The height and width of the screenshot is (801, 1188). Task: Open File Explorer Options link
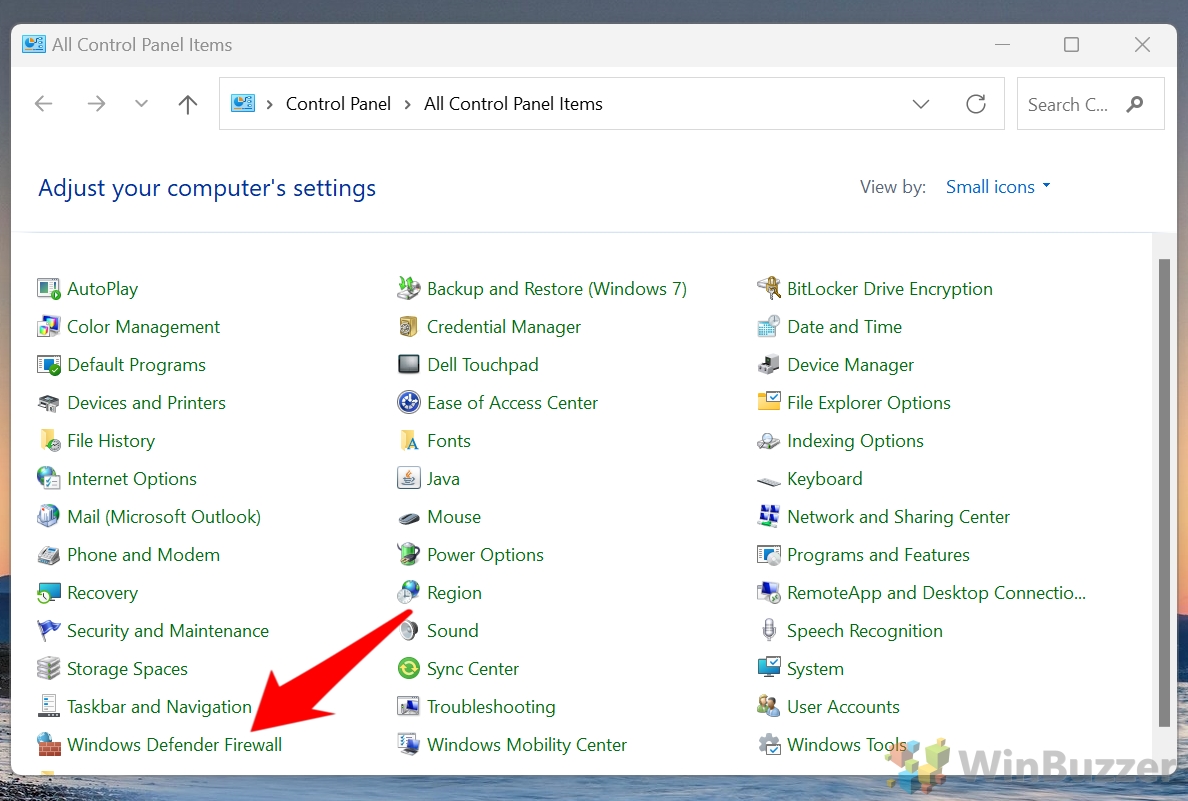click(x=868, y=402)
